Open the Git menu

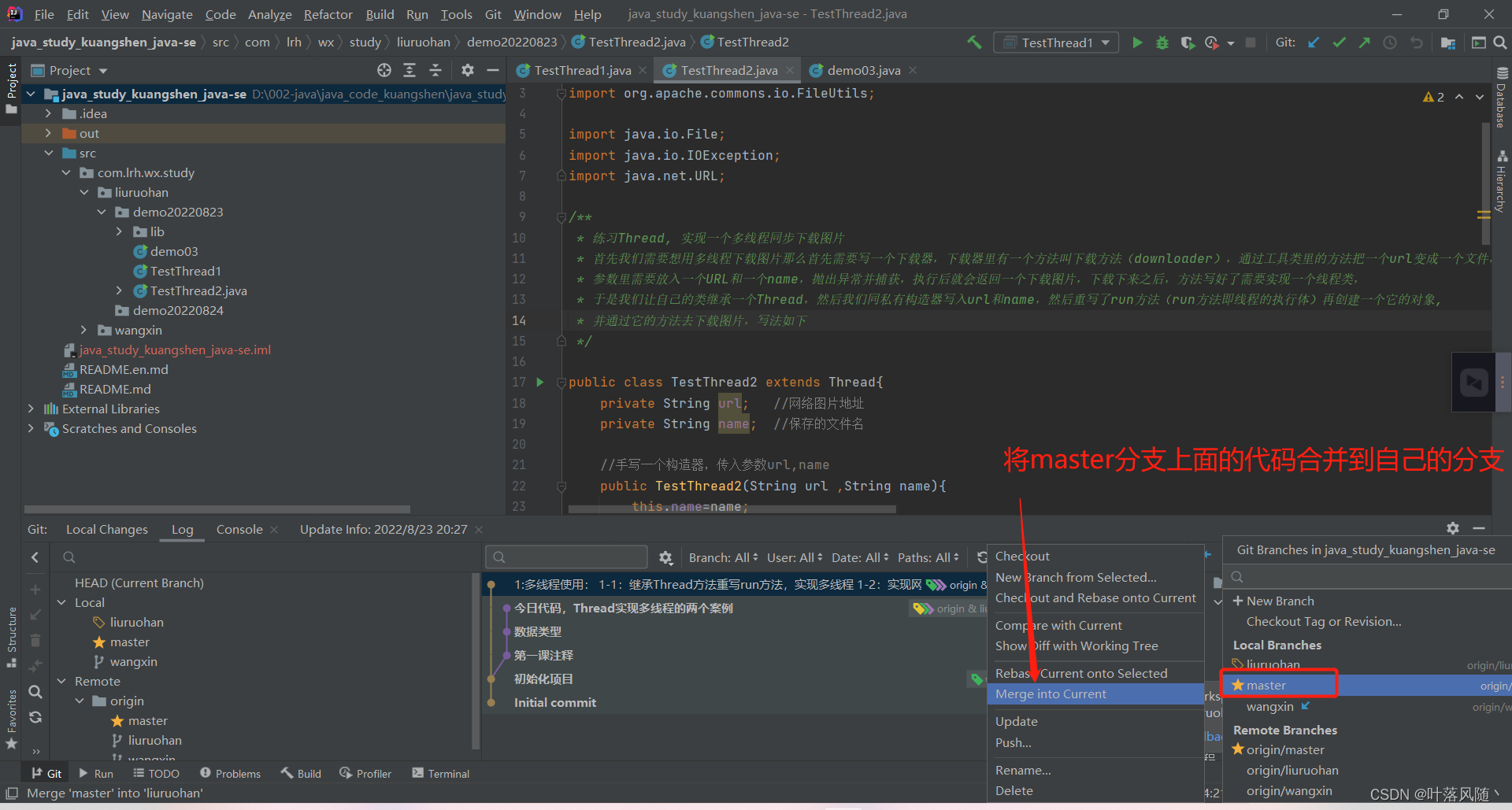493,14
